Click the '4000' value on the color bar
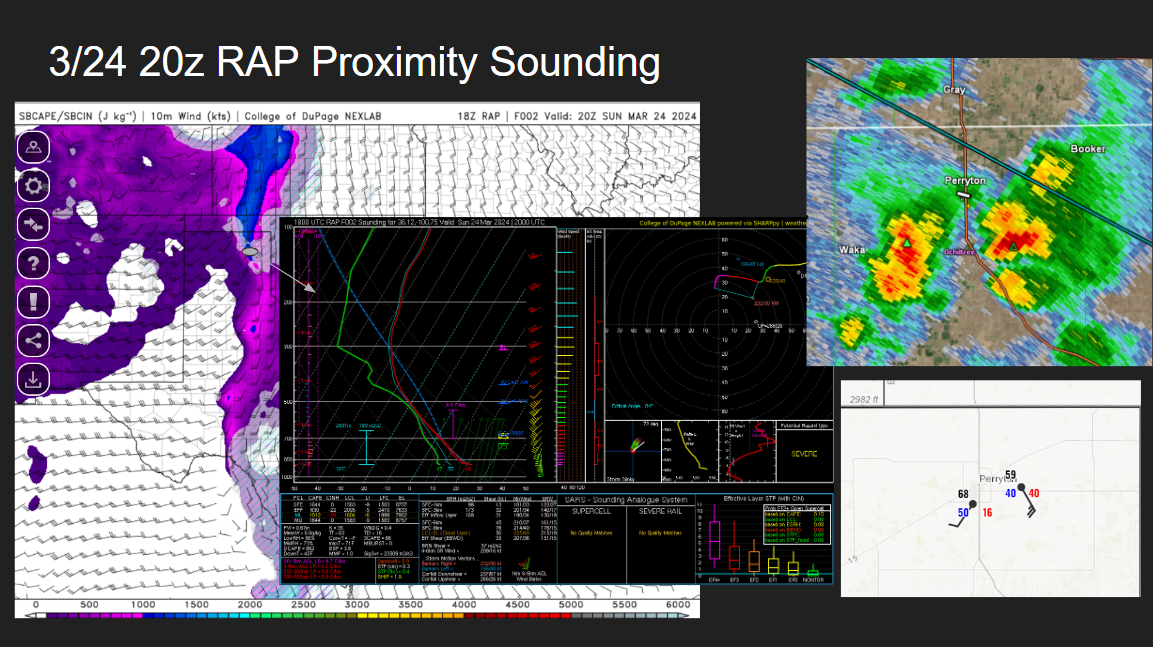The width and height of the screenshot is (1153, 647). [463, 604]
